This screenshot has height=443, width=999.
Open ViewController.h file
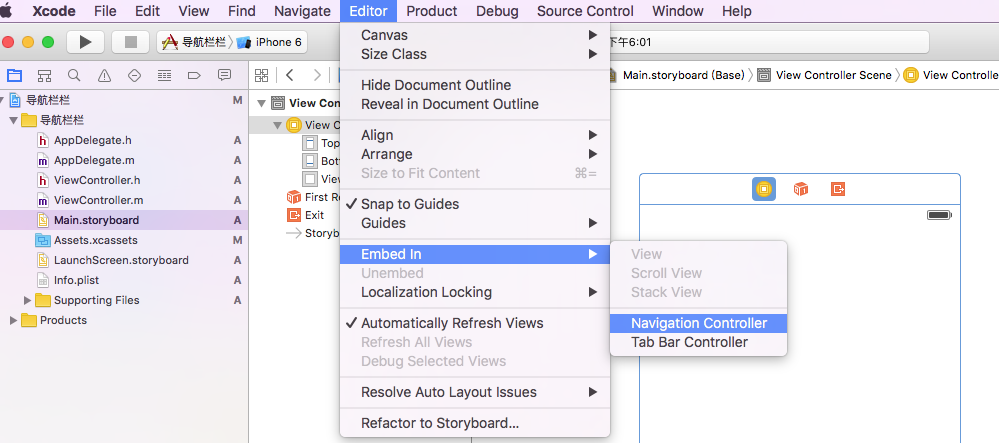tap(97, 180)
